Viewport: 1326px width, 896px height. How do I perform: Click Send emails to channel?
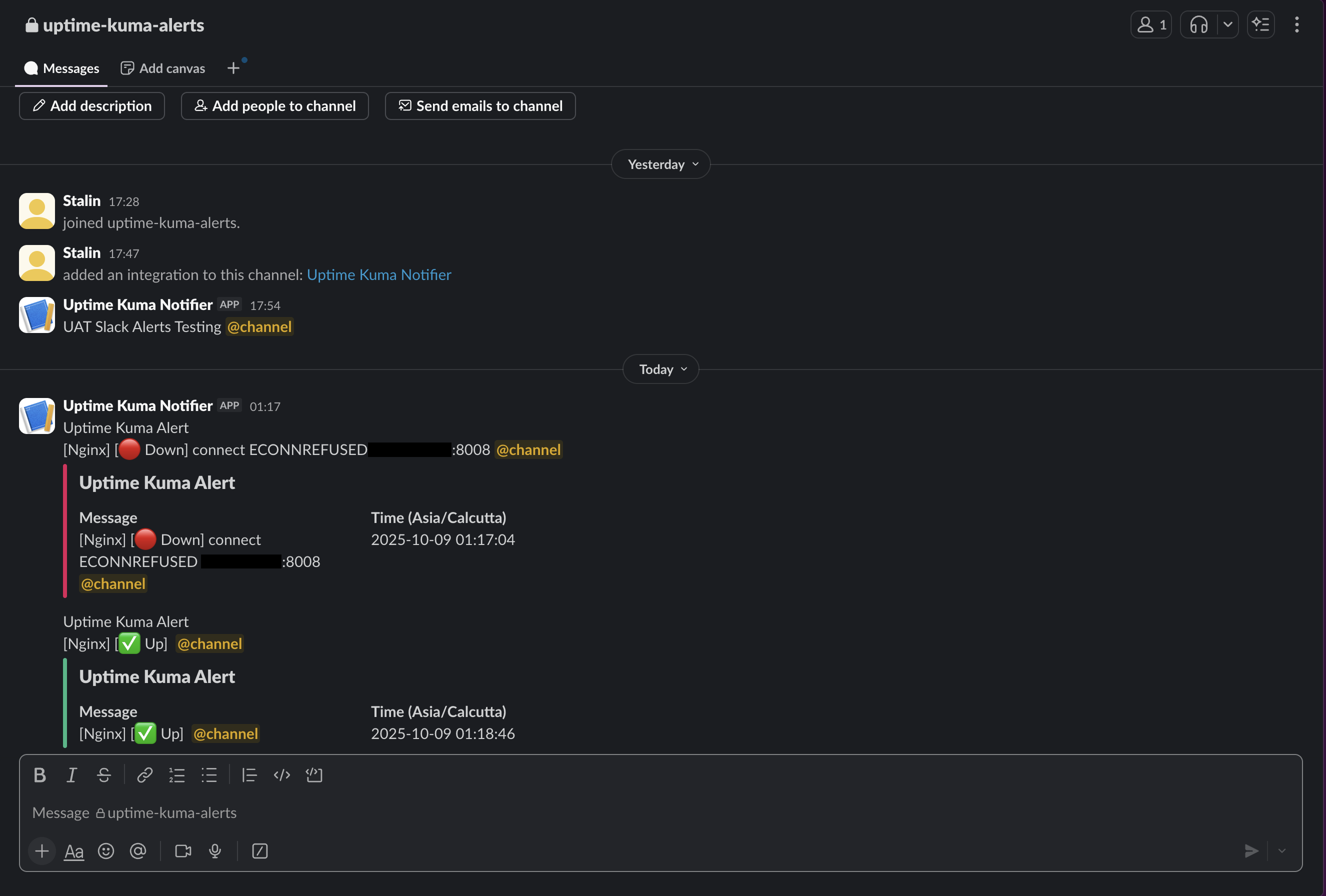pos(480,105)
